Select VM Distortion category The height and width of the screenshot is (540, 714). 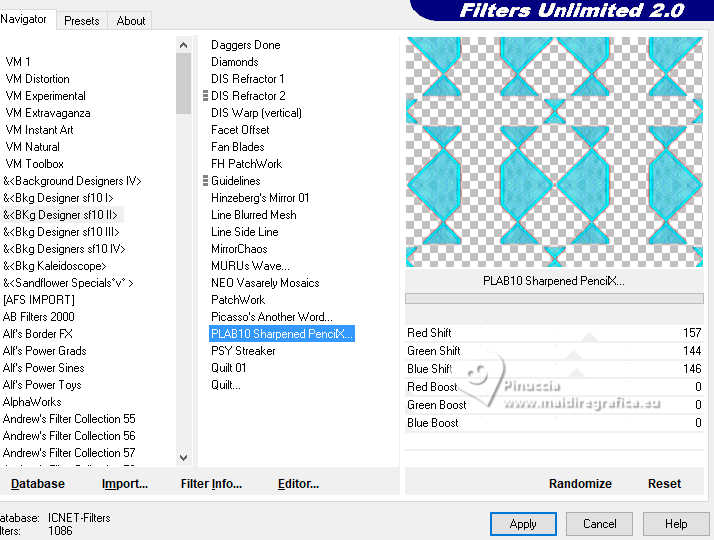[37, 79]
